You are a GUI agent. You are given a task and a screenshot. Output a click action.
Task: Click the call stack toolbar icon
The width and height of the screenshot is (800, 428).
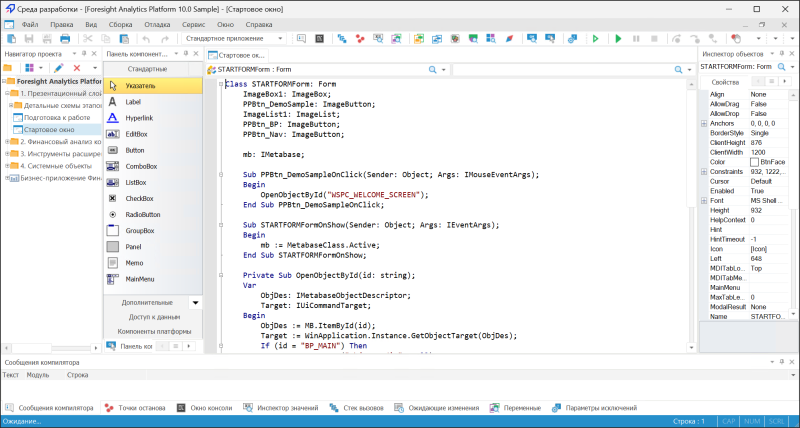(x=342, y=39)
